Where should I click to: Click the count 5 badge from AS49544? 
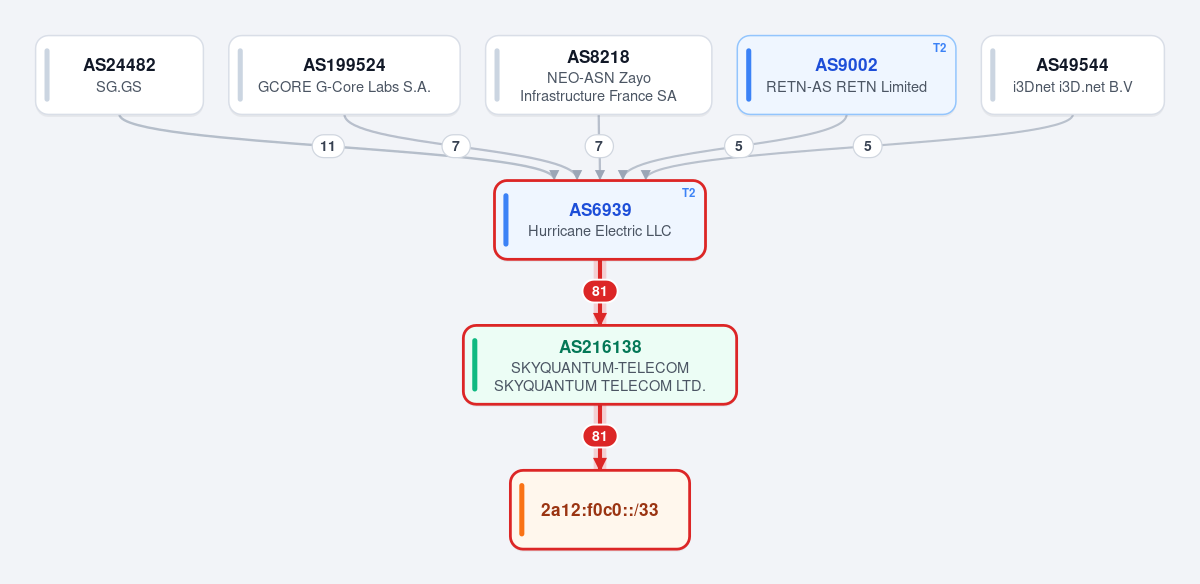(867, 147)
